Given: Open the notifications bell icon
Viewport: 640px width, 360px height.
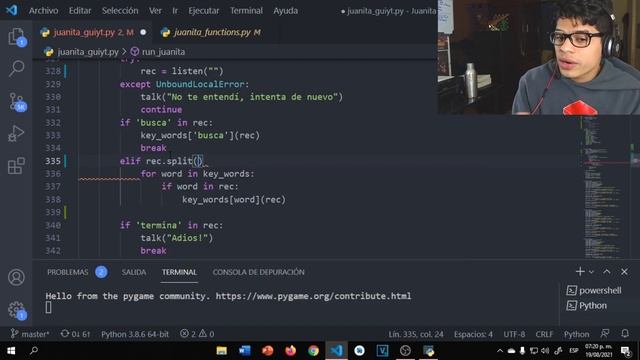Looking at the screenshot, I should tap(625, 334).
